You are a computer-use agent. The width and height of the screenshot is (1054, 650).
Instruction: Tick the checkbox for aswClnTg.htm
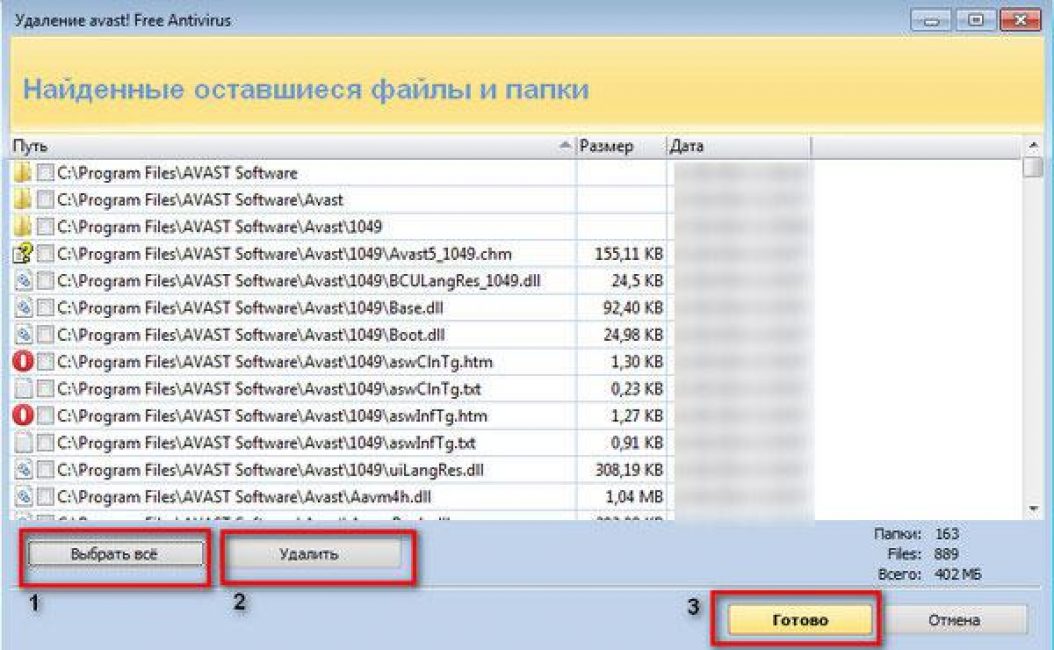tap(45, 362)
